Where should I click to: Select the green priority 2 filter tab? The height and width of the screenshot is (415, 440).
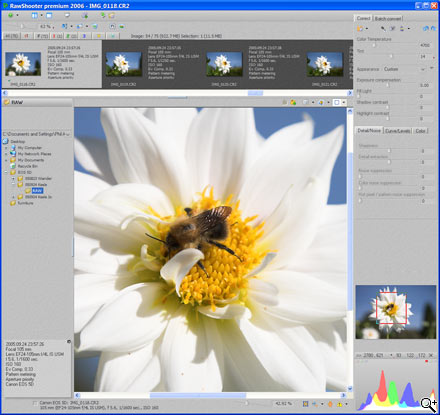(x=71, y=36)
